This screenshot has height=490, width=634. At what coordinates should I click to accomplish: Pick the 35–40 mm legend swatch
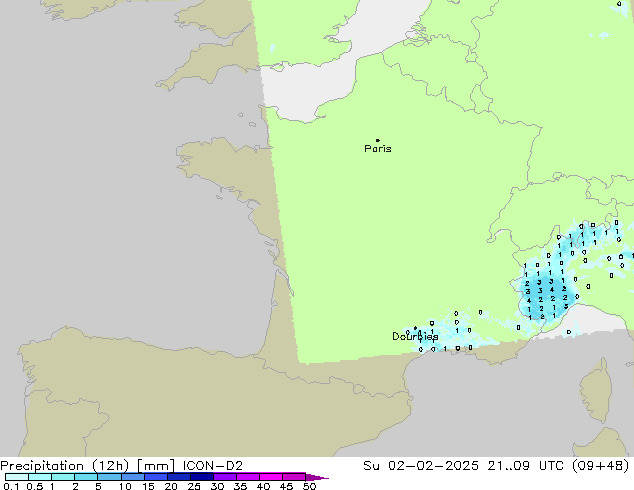click(x=247, y=477)
